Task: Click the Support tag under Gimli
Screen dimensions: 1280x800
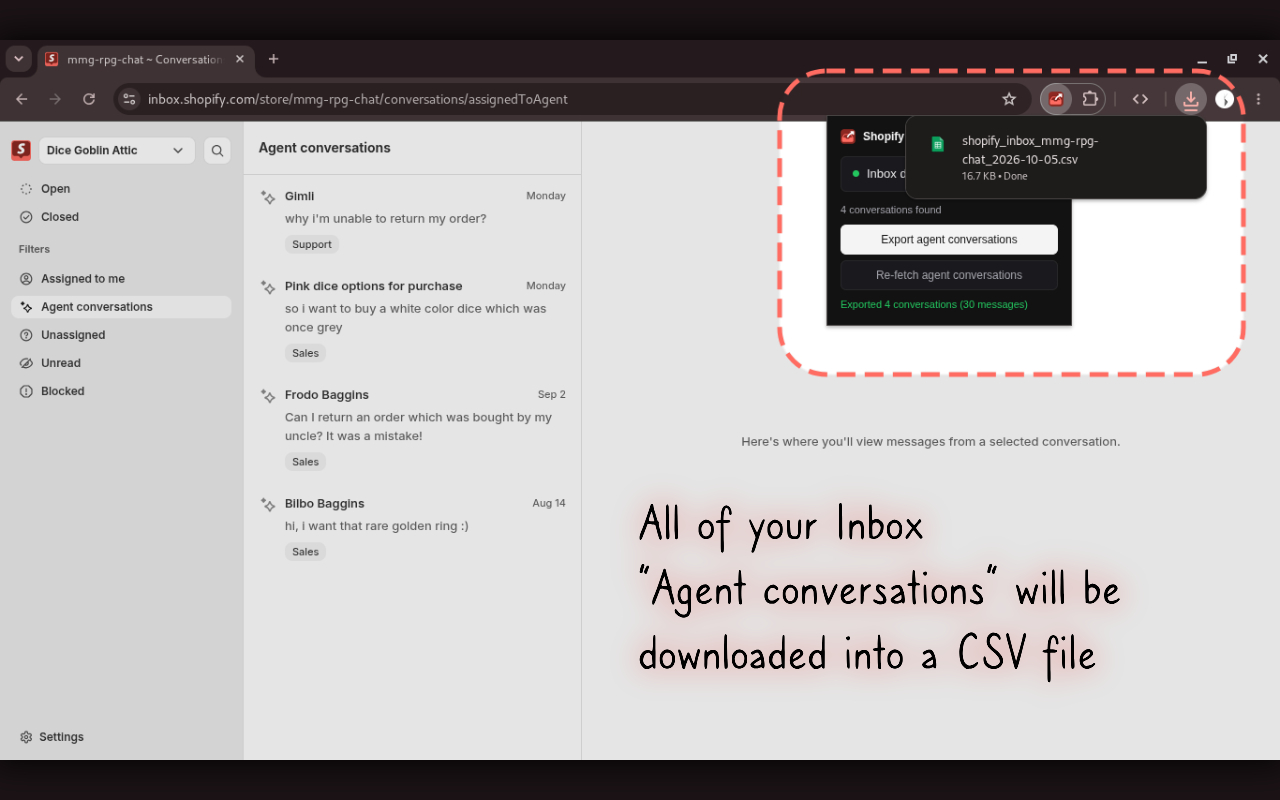Action: click(x=312, y=244)
